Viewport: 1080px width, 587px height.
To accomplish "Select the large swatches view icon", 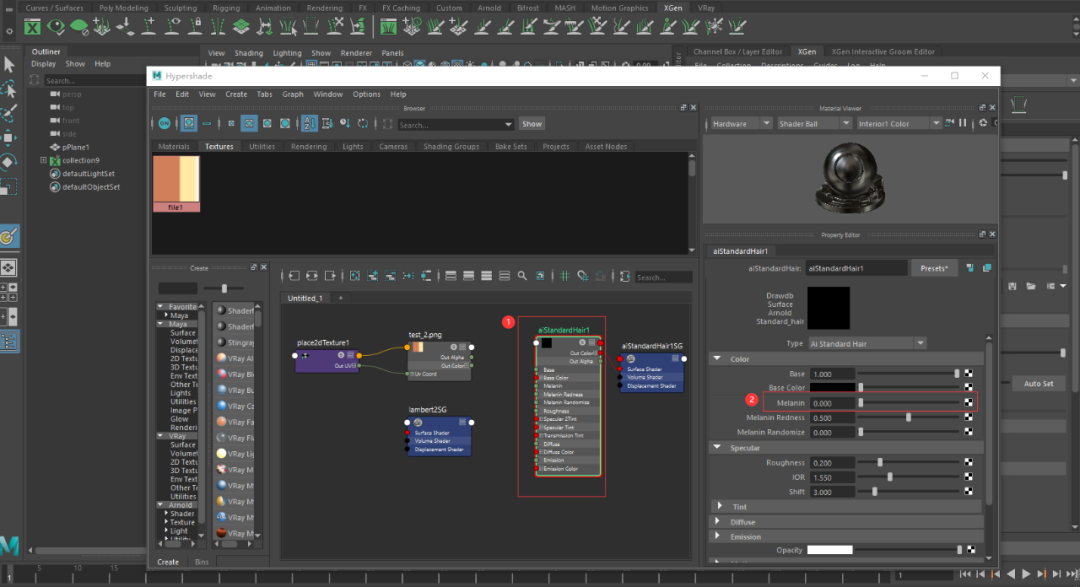I will pyautogui.click(x=267, y=124).
